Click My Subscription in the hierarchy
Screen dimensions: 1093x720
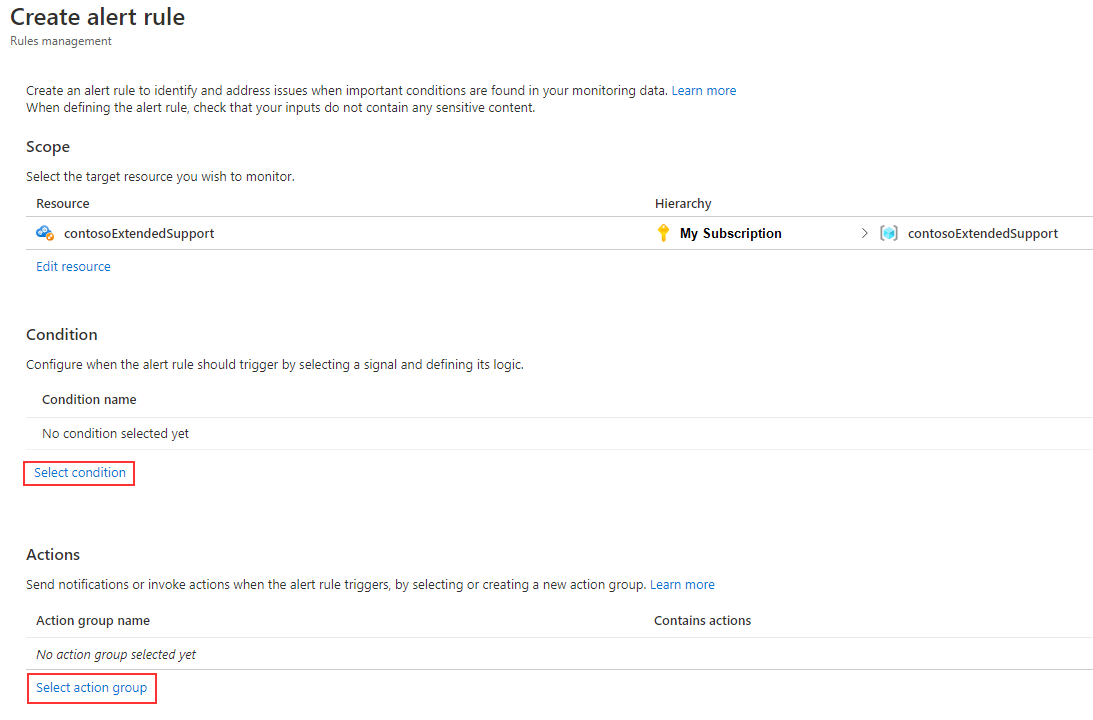coord(731,233)
